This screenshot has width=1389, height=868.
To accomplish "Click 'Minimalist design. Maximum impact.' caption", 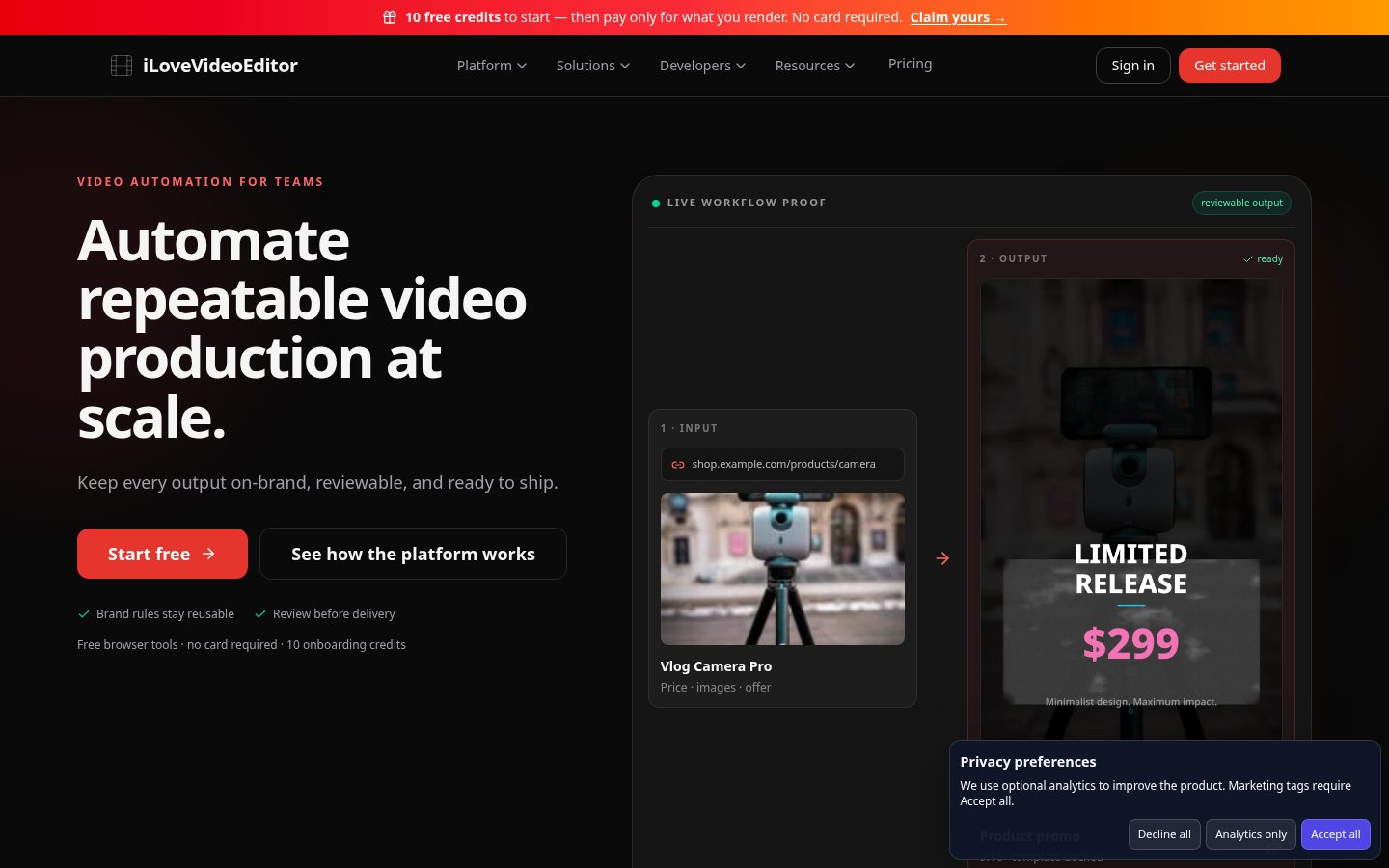I will (x=1131, y=702).
